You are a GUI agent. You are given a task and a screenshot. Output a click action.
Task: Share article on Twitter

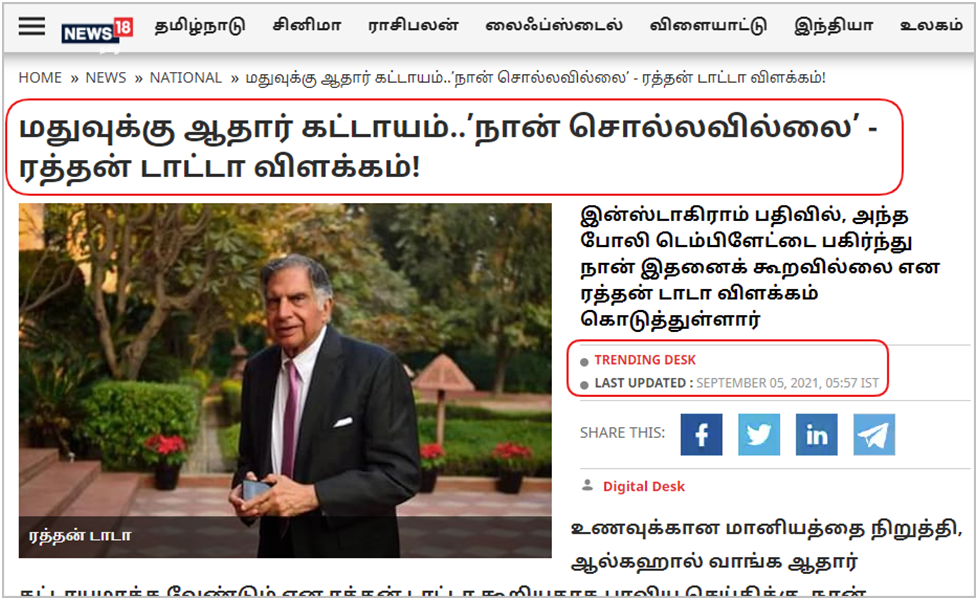[758, 434]
